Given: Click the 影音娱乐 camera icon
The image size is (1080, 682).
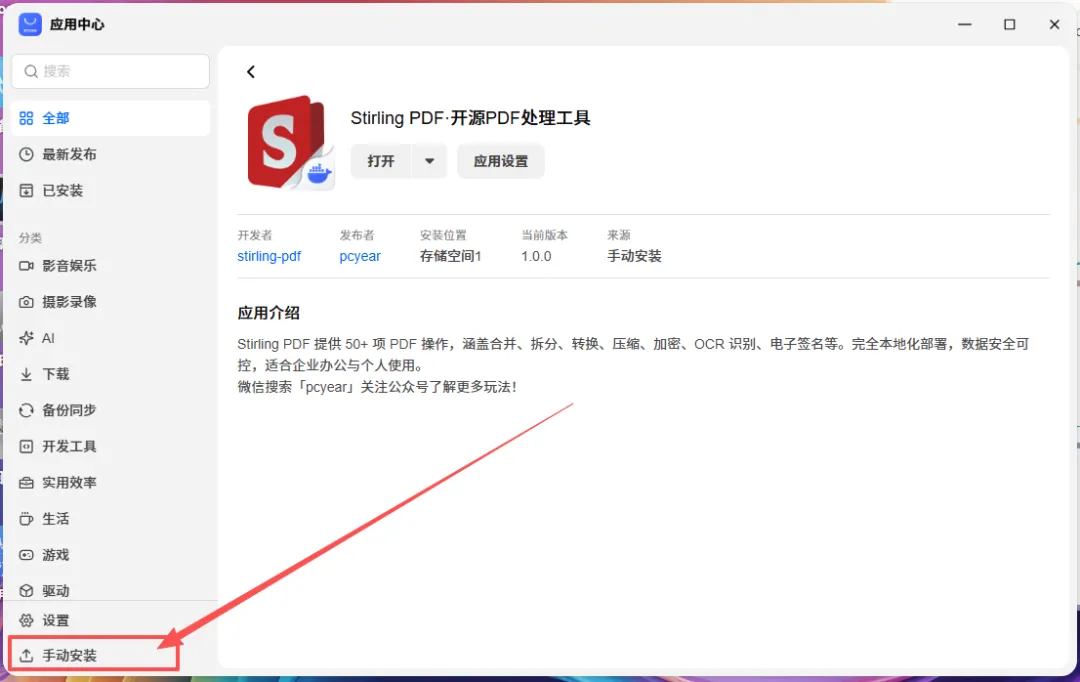Looking at the screenshot, I should pyautogui.click(x=26, y=266).
